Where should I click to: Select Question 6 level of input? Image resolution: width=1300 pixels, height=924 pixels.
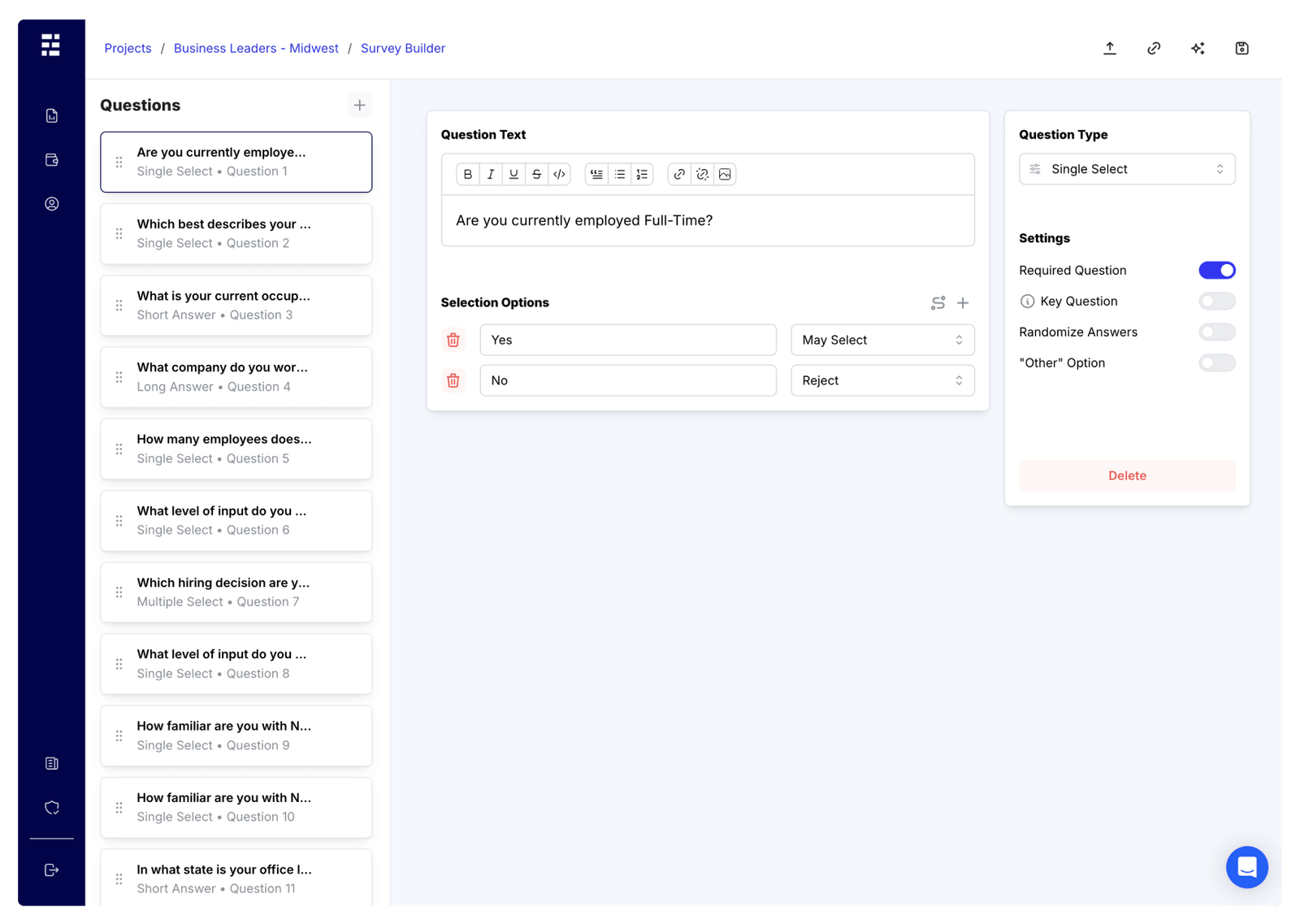pyautogui.click(x=236, y=520)
